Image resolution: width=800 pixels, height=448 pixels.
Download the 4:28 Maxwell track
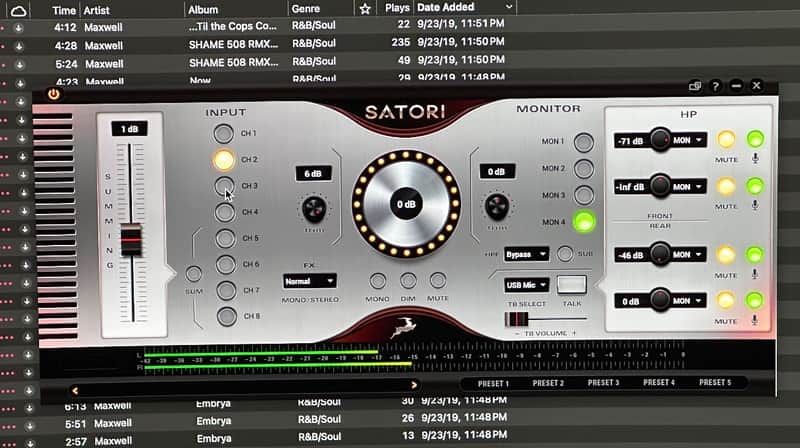pyautogui.click(x=19, y=46)
